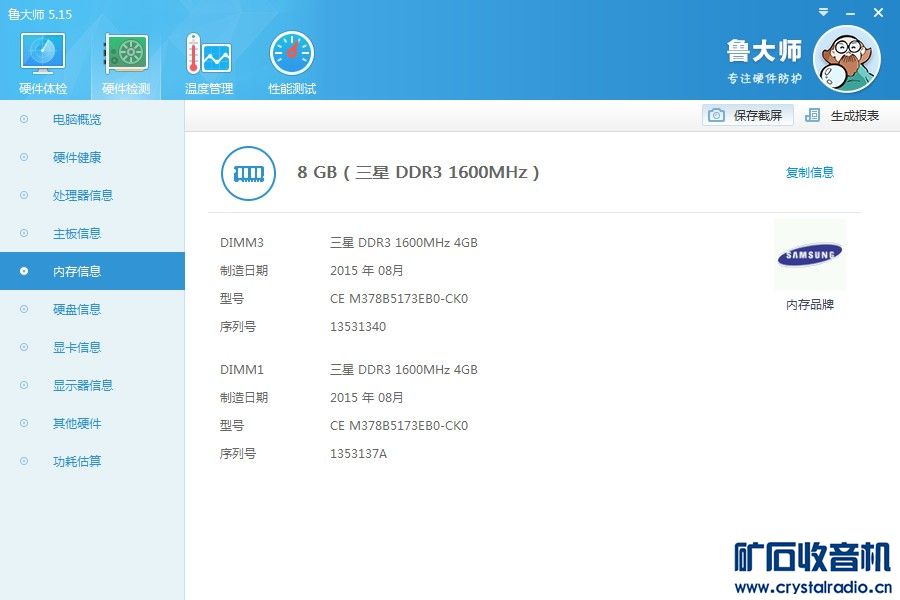Click the 内存品牌 label

pyautogui.click(x=809, y=304)
